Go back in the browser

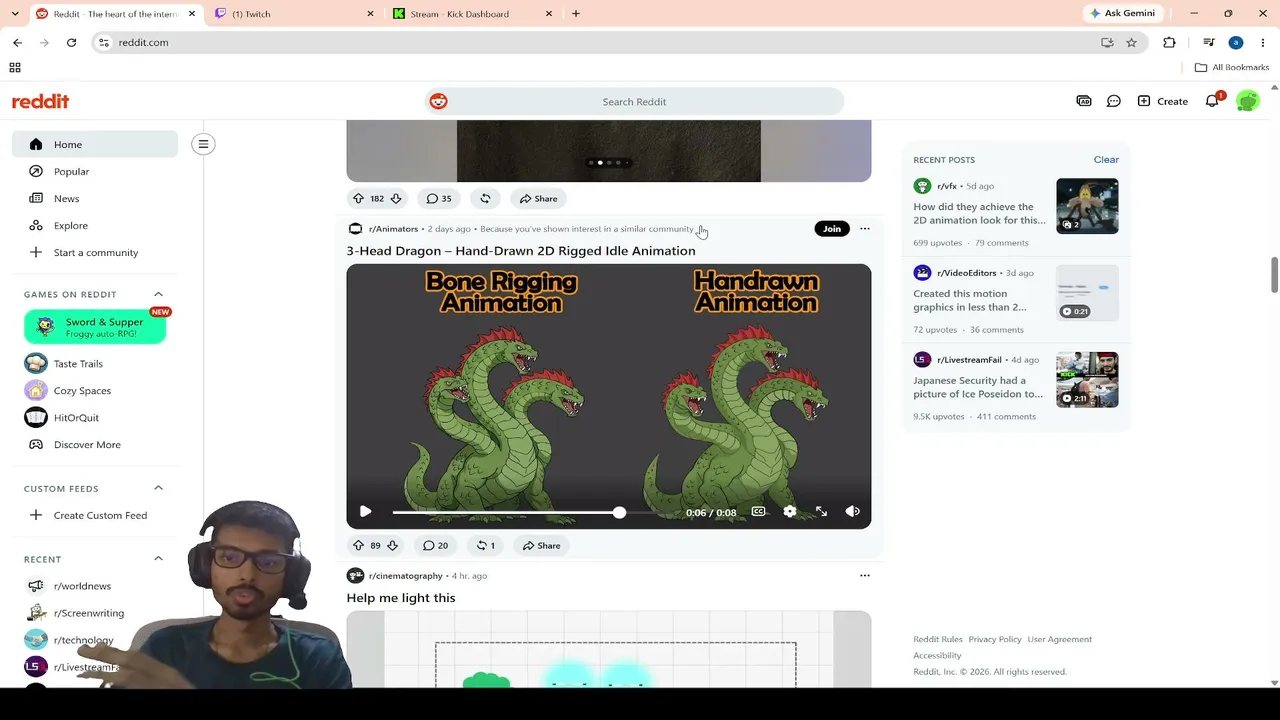click(17, 42)
